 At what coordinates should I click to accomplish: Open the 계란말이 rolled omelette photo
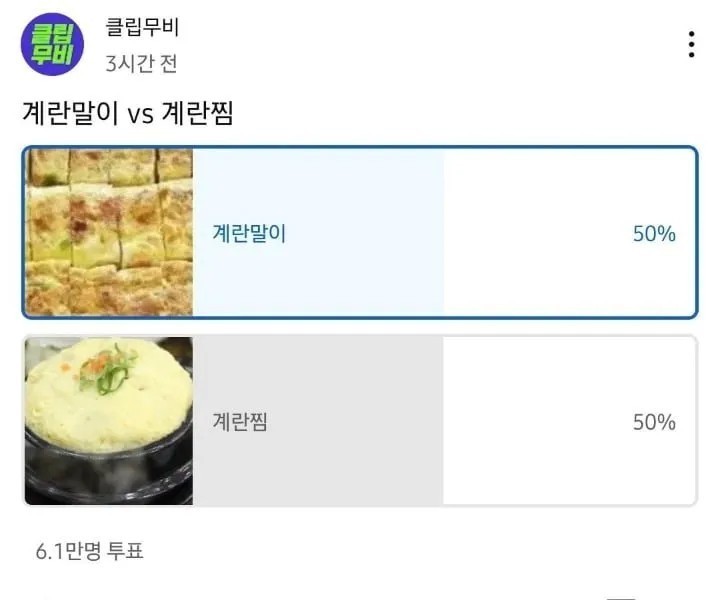click(109, 232)
